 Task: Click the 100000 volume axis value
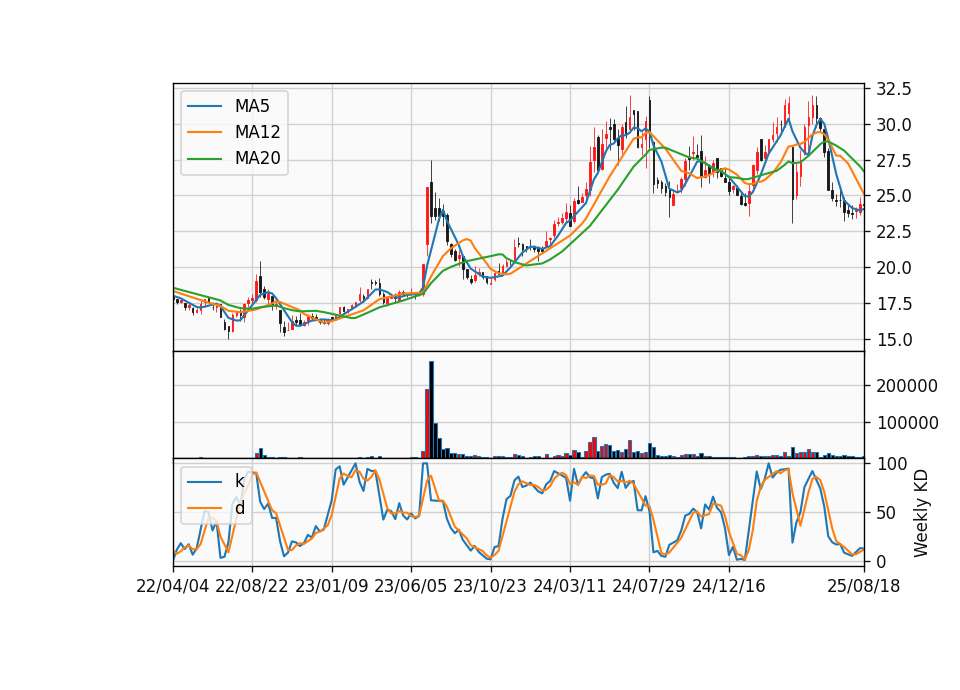[x=907, y=423]
